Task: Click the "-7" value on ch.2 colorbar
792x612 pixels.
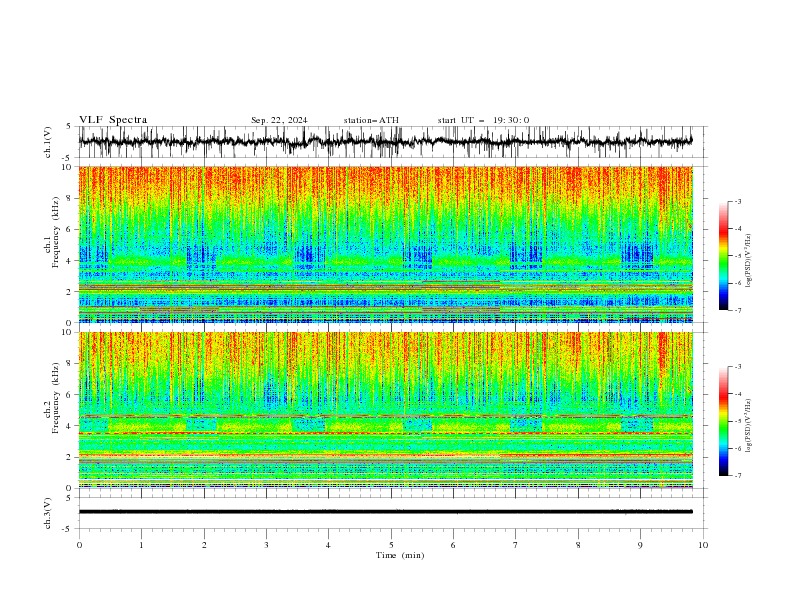Action: pos(738,476)
